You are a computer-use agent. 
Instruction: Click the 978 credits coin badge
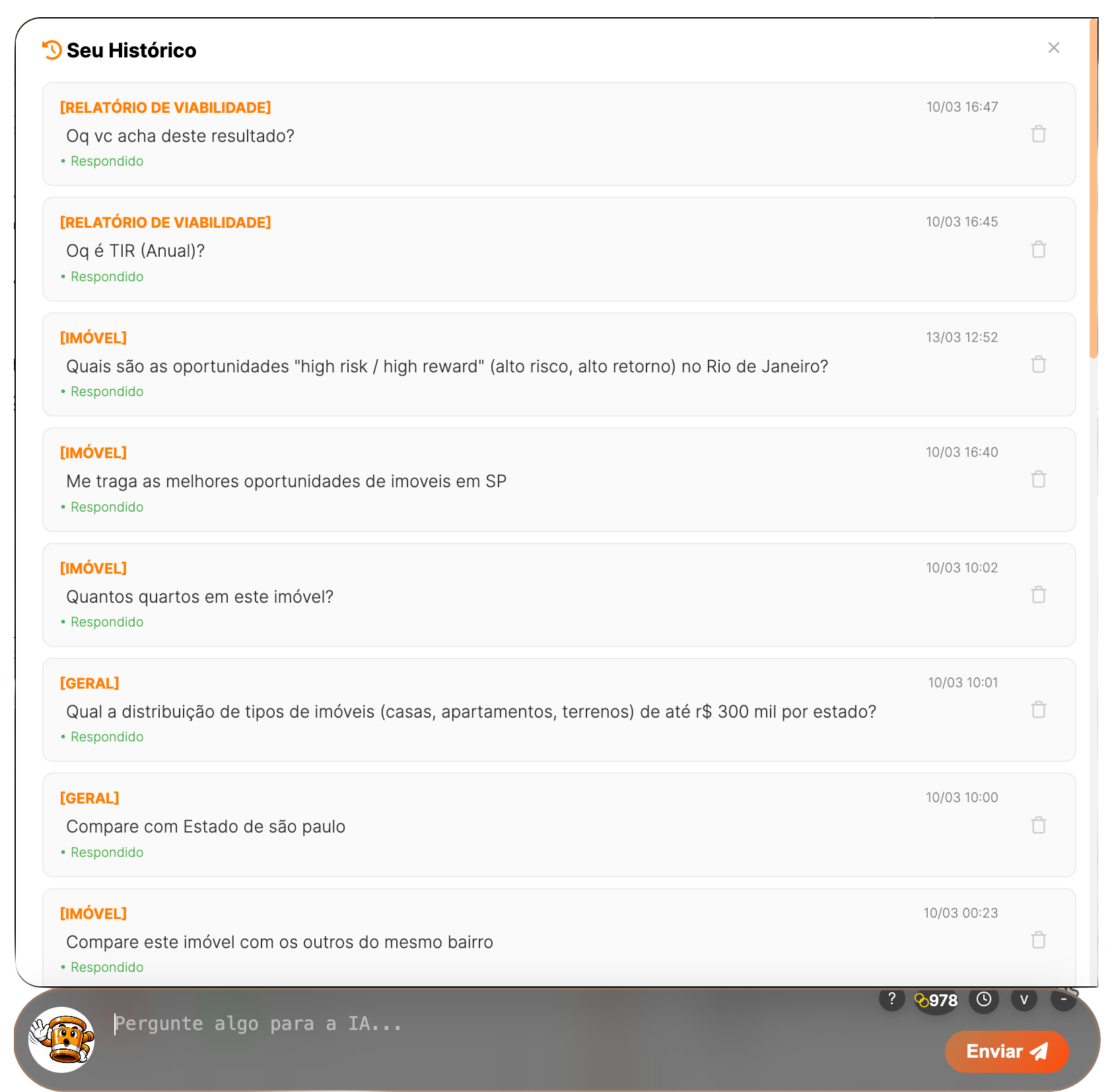coord(936,1001)
